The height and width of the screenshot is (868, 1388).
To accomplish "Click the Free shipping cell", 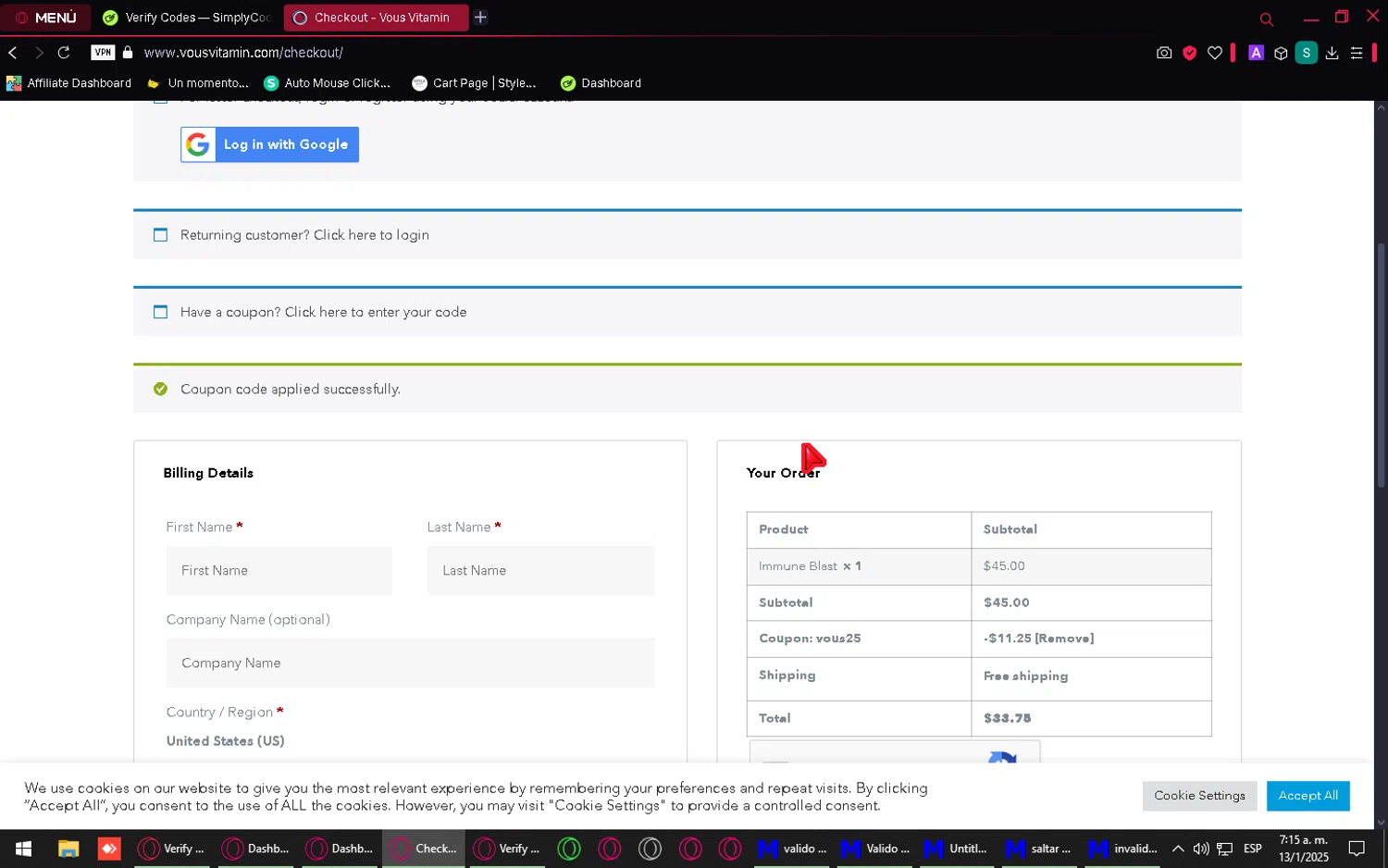I will (x=1091, y=679).
